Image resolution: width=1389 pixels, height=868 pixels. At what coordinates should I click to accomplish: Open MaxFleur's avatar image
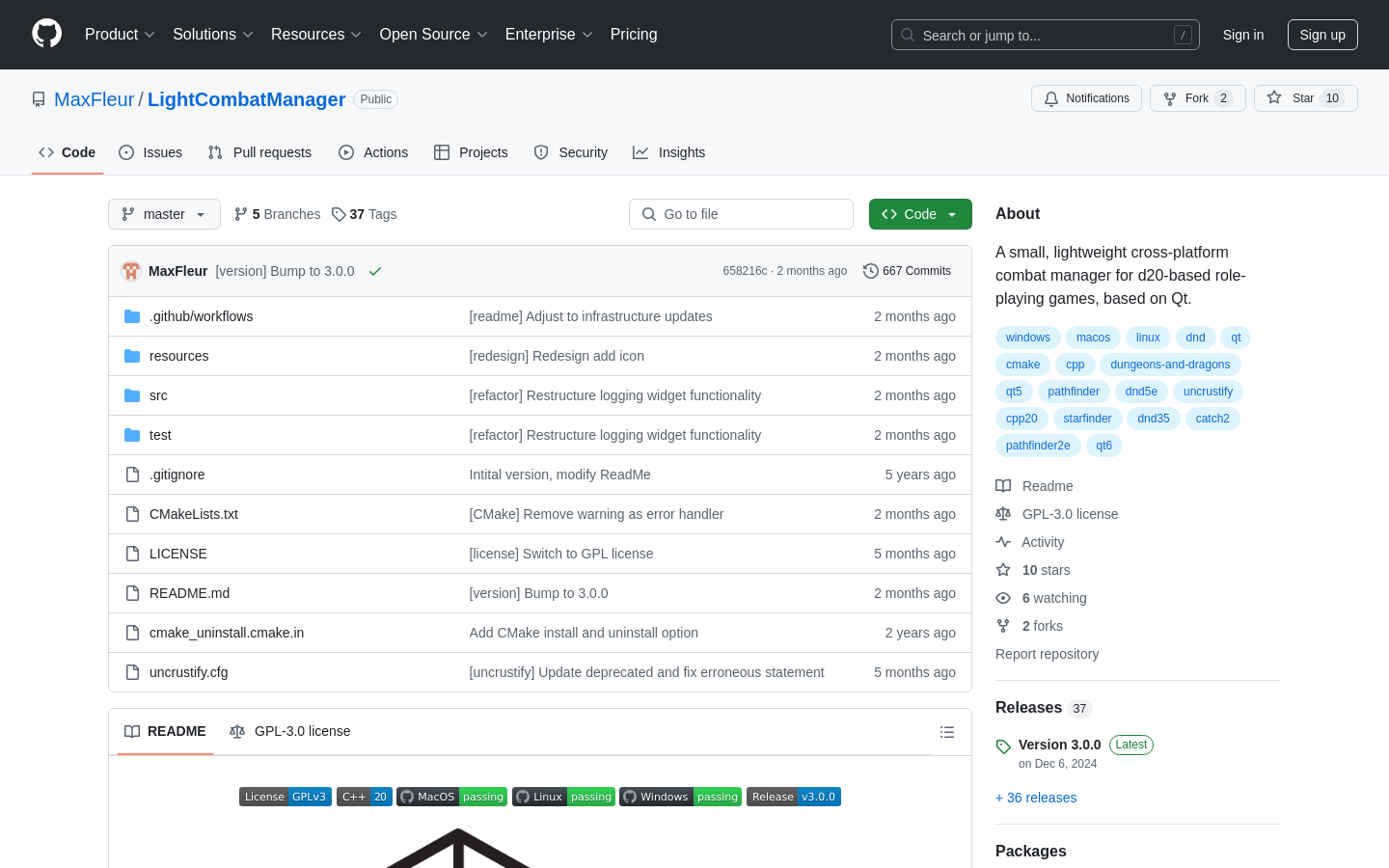131,271
